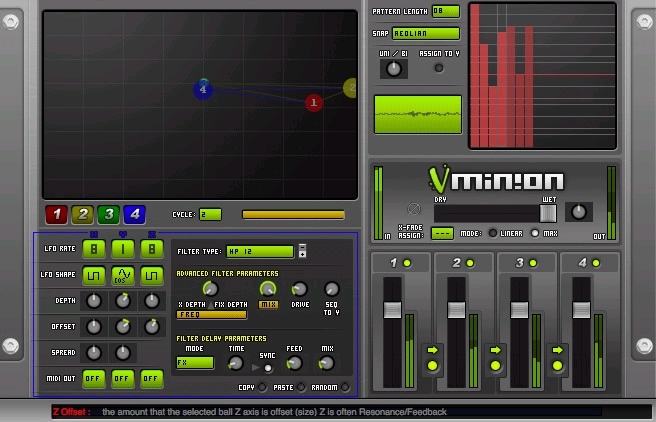
Task: Click the Z-axis LFO shape square wave
Action: (x=151, y=275)
